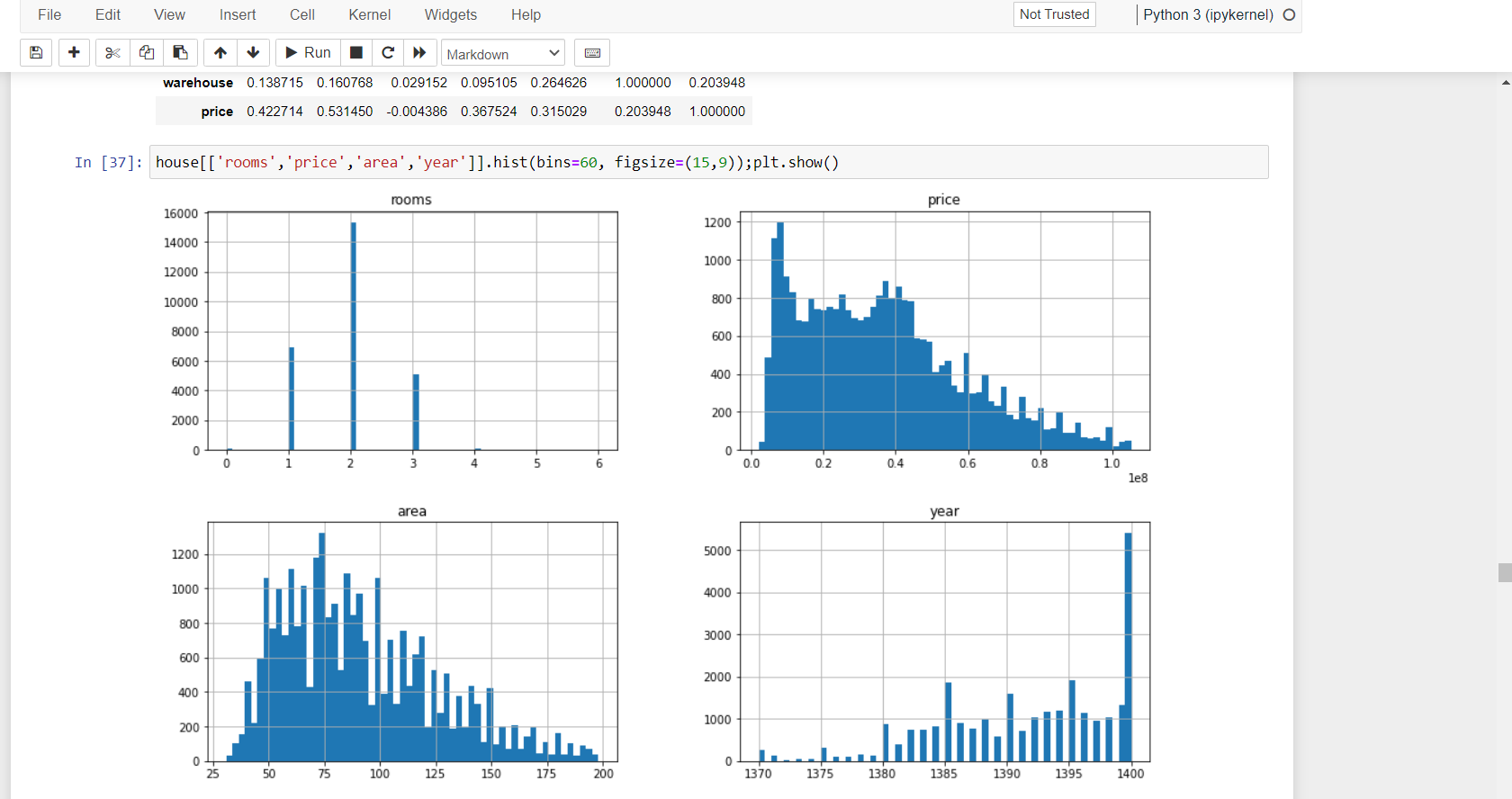Click the year histogram plot
This screenshot has width=1512, height=799.
coord(945,642)
